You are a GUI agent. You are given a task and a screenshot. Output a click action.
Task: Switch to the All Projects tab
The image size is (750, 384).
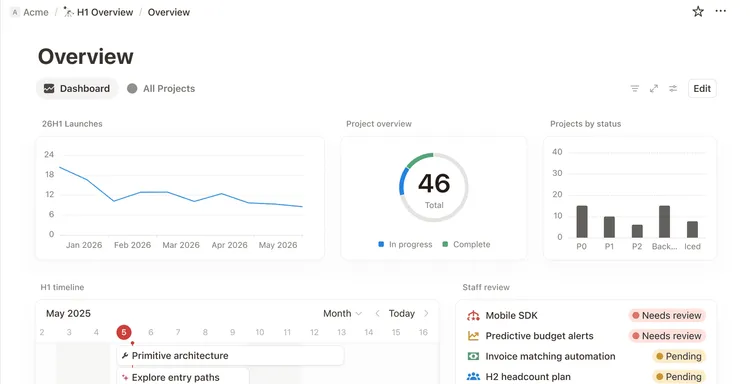point(161,88)
